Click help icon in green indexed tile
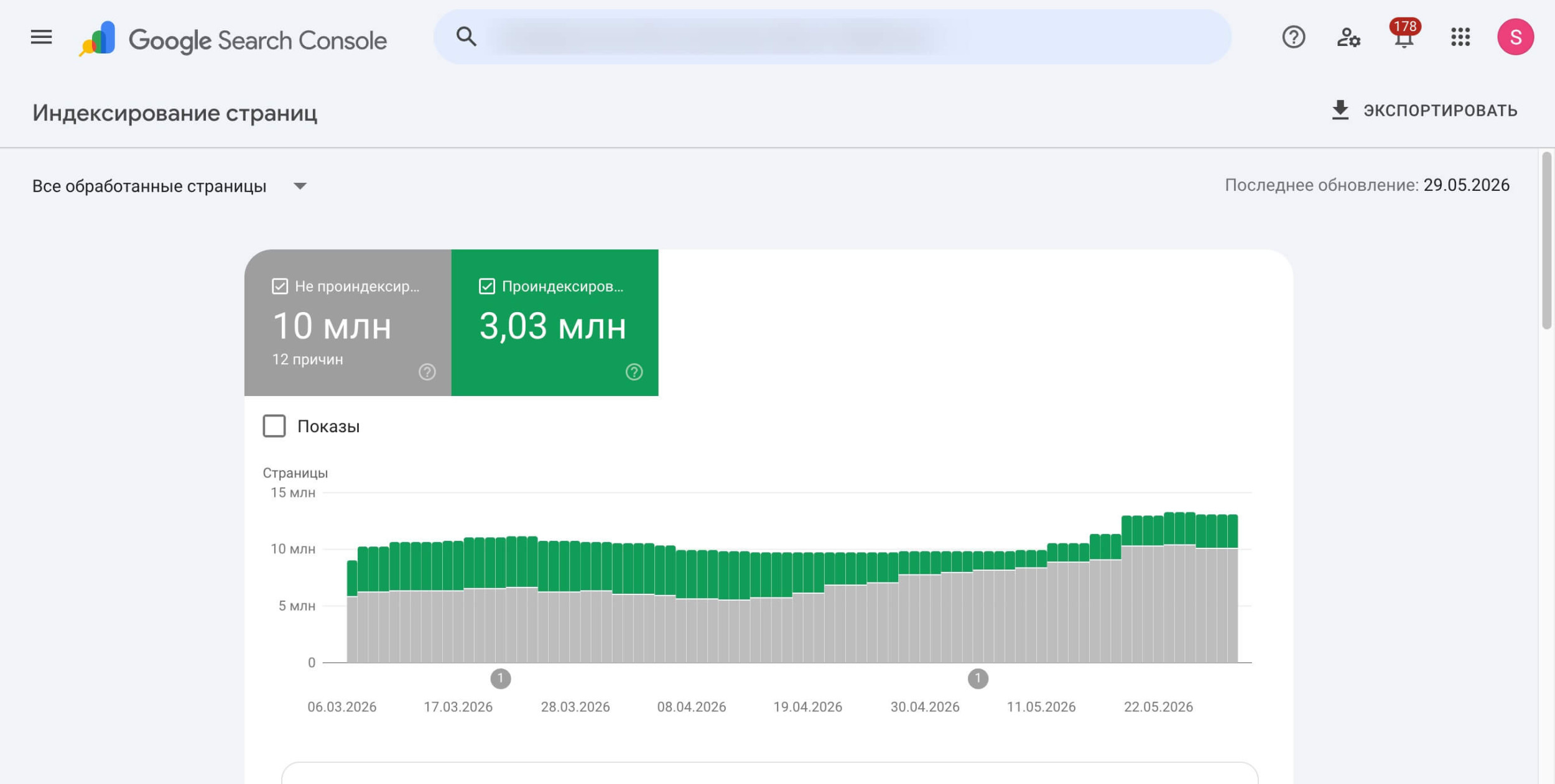The image size is (1555, 784). click(x=634, y=372)
